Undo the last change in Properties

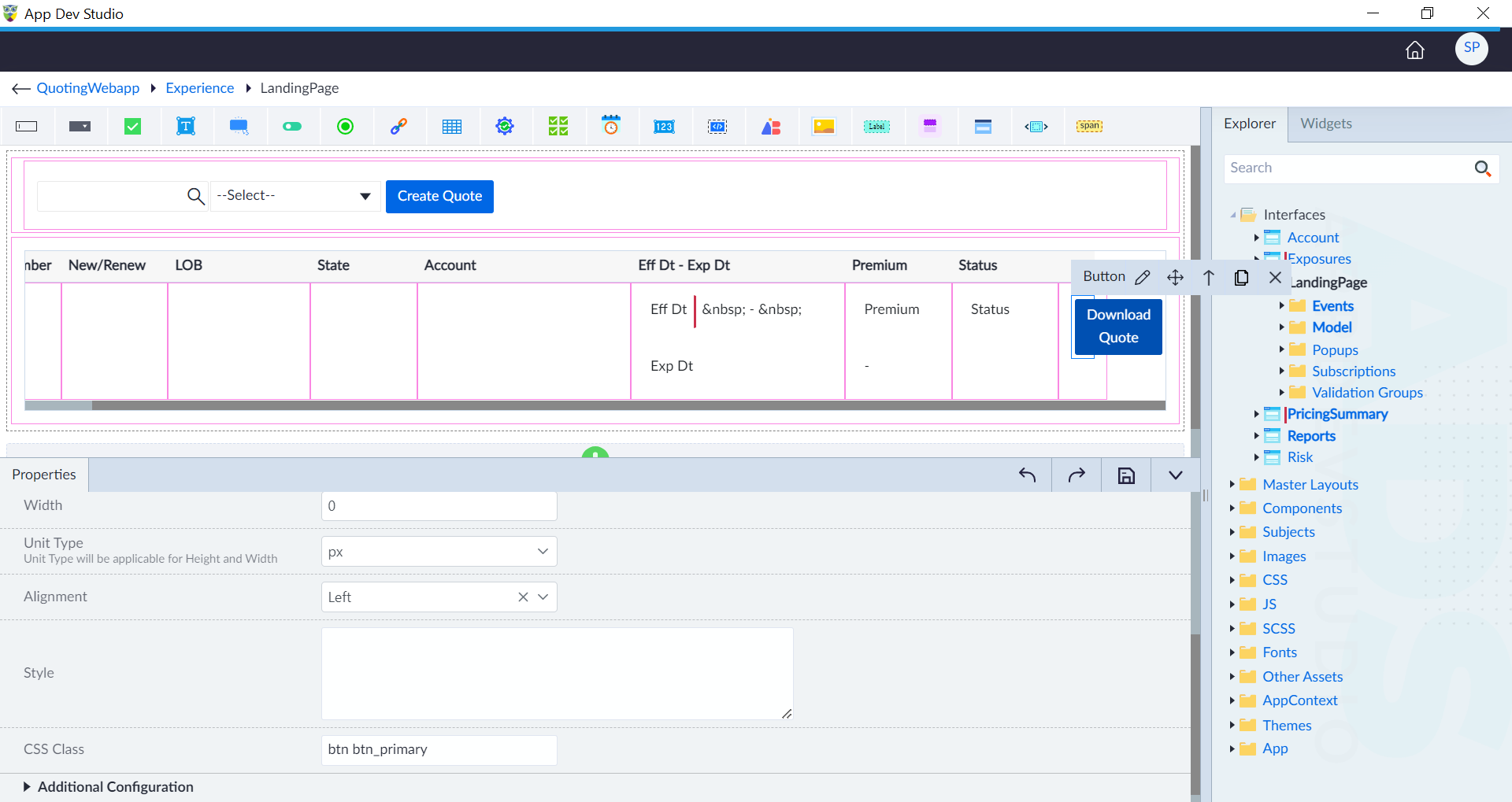1028,475
